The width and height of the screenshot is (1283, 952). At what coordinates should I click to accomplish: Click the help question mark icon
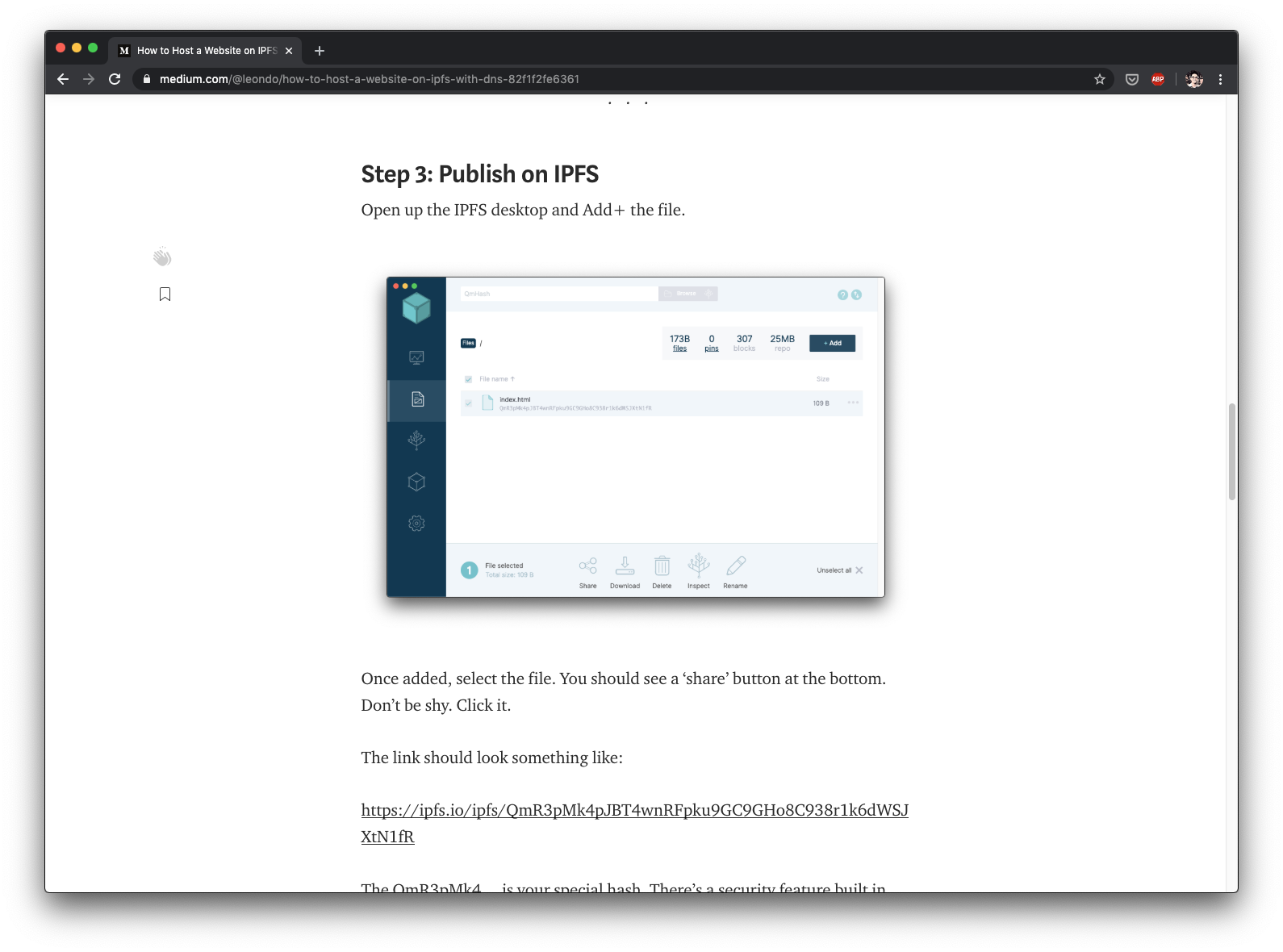842,294
